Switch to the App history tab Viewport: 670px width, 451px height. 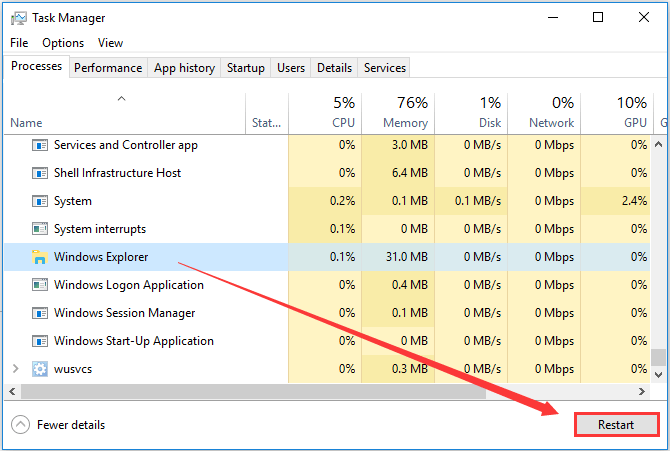pyautogui.click(x=184, y=68)
